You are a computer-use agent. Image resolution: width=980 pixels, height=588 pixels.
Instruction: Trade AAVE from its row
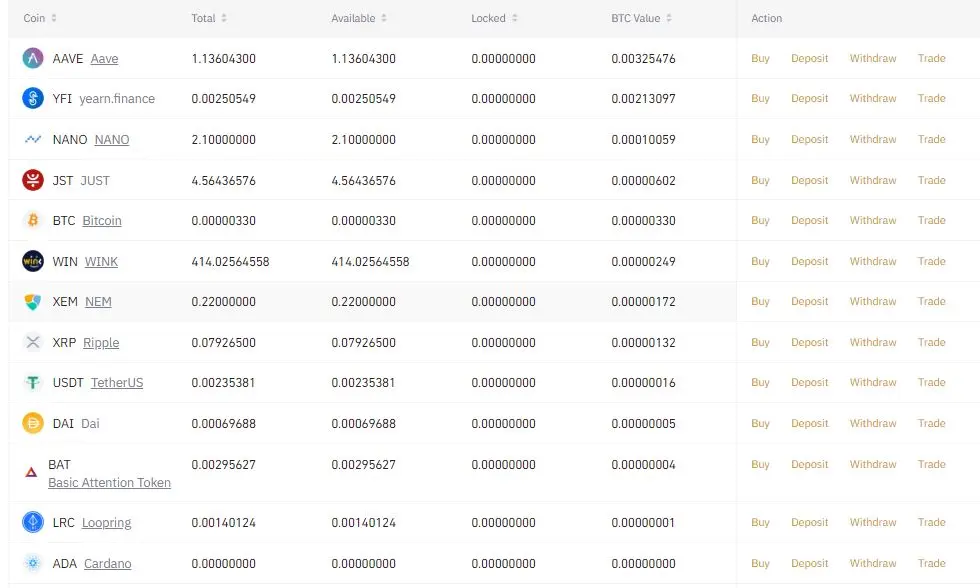931,58
